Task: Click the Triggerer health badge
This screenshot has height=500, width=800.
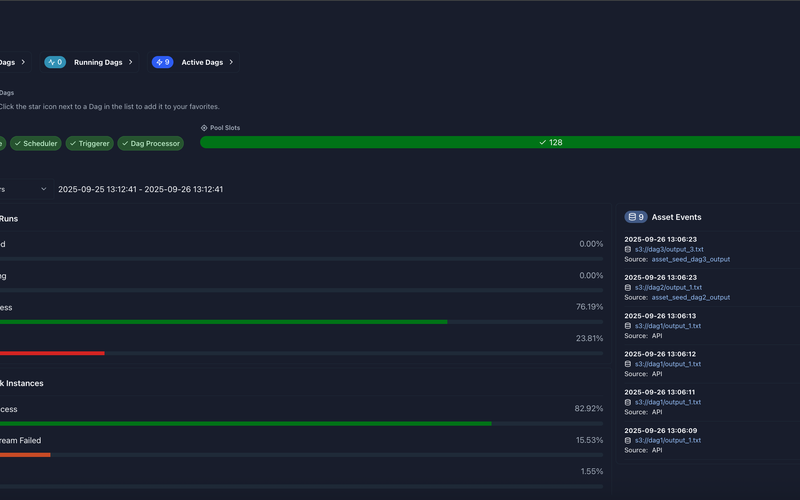Action: (89, 143)
